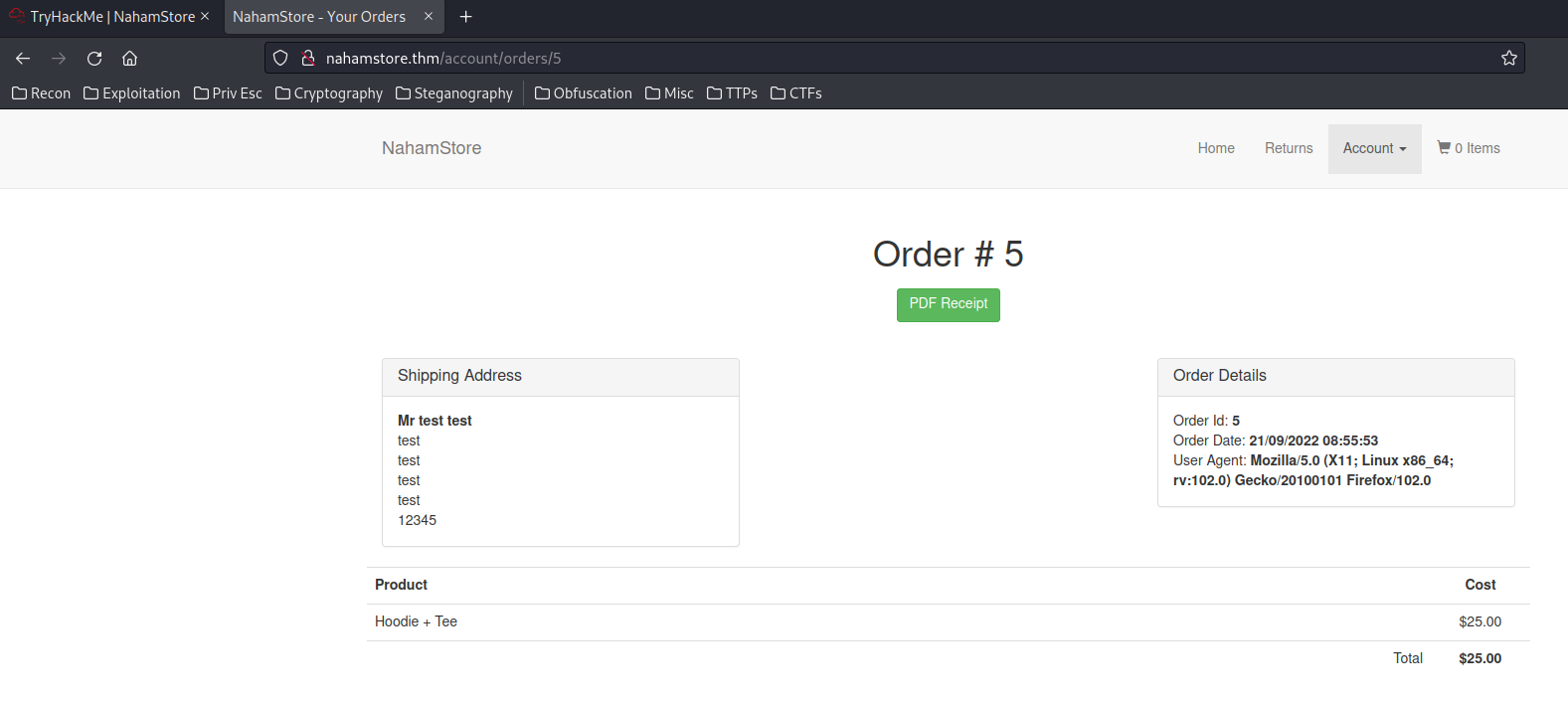Switch to TryHackMe NahamStore tab
The width and height of the screenshot is (1568, 704).
109,17
